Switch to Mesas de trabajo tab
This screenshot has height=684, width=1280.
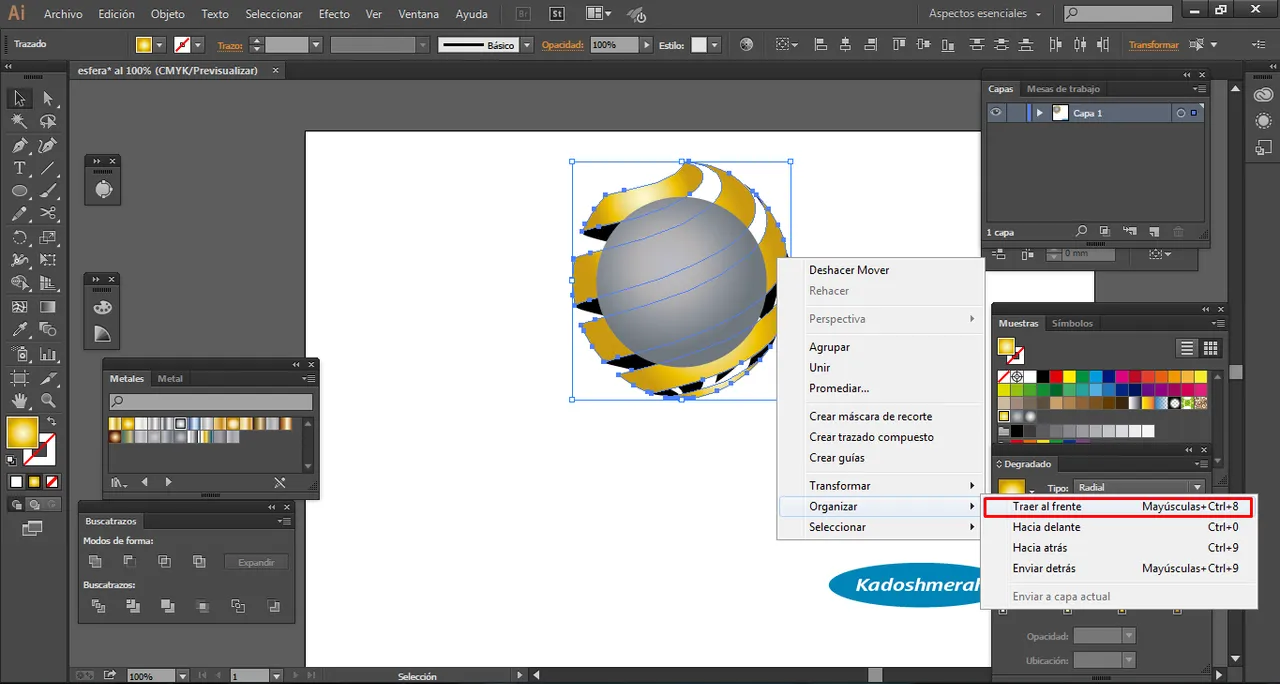click(x=1063, y=89)
